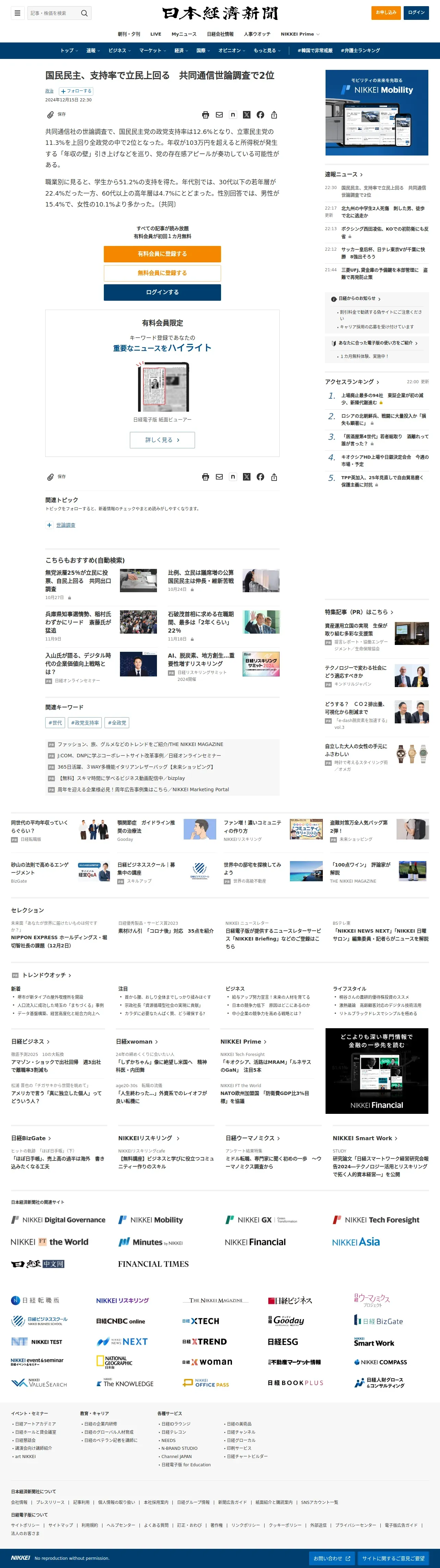Share on Facebook using the icon under the headline
The width and height of the screenshot is (440, 1568).
click(260, 114)
